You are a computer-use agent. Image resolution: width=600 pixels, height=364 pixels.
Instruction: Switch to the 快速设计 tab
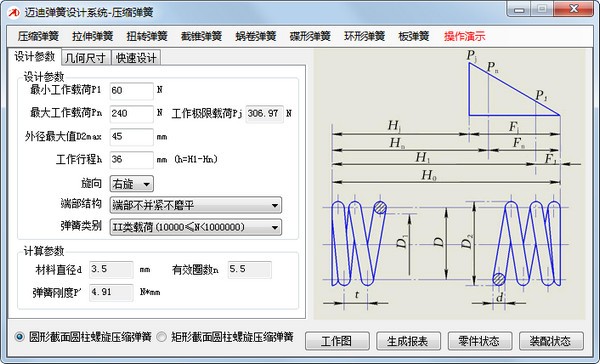[136, 58]
